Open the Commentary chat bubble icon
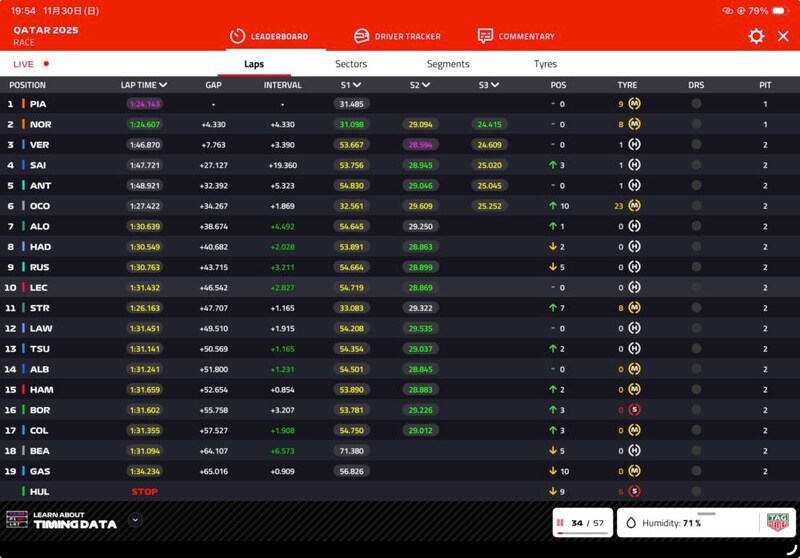The height and width of the screenshot is (558, 800). 485,36
